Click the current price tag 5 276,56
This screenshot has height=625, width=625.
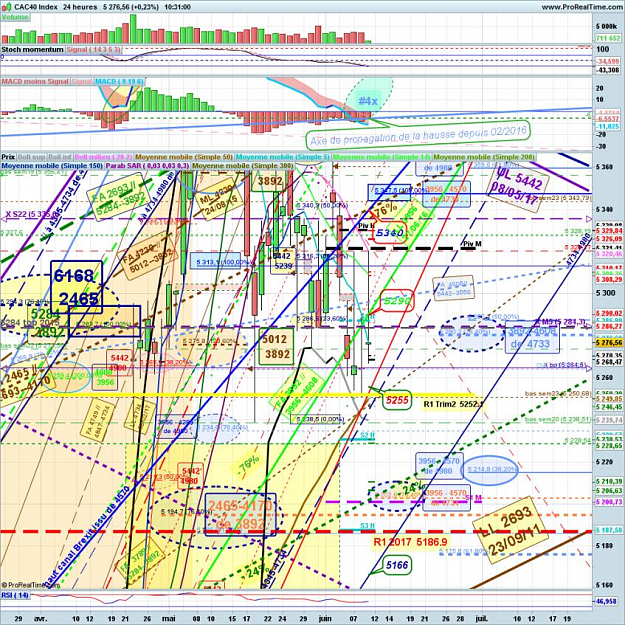(x=609, y=342)
